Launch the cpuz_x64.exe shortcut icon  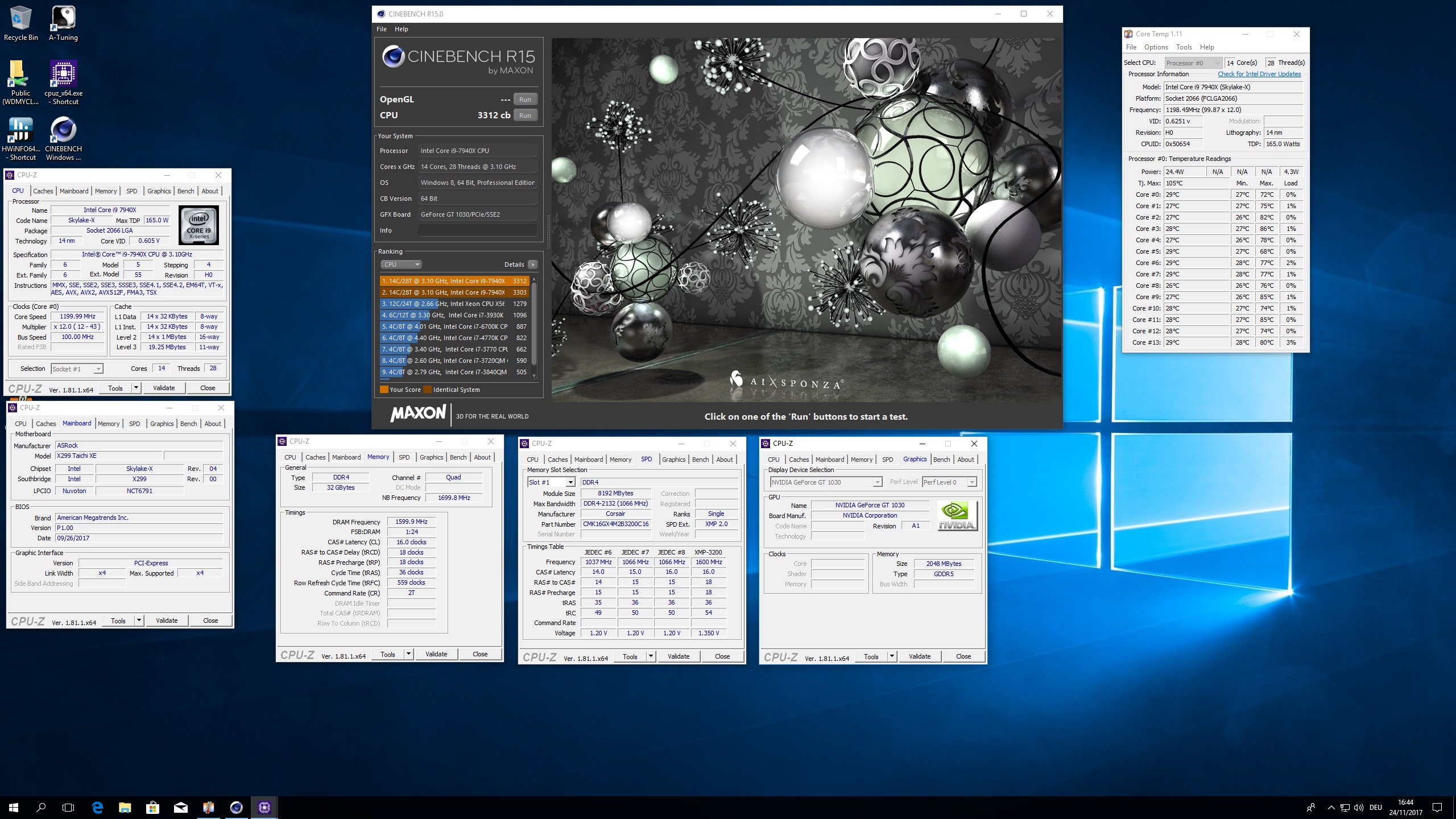click(x=63, y=83)
